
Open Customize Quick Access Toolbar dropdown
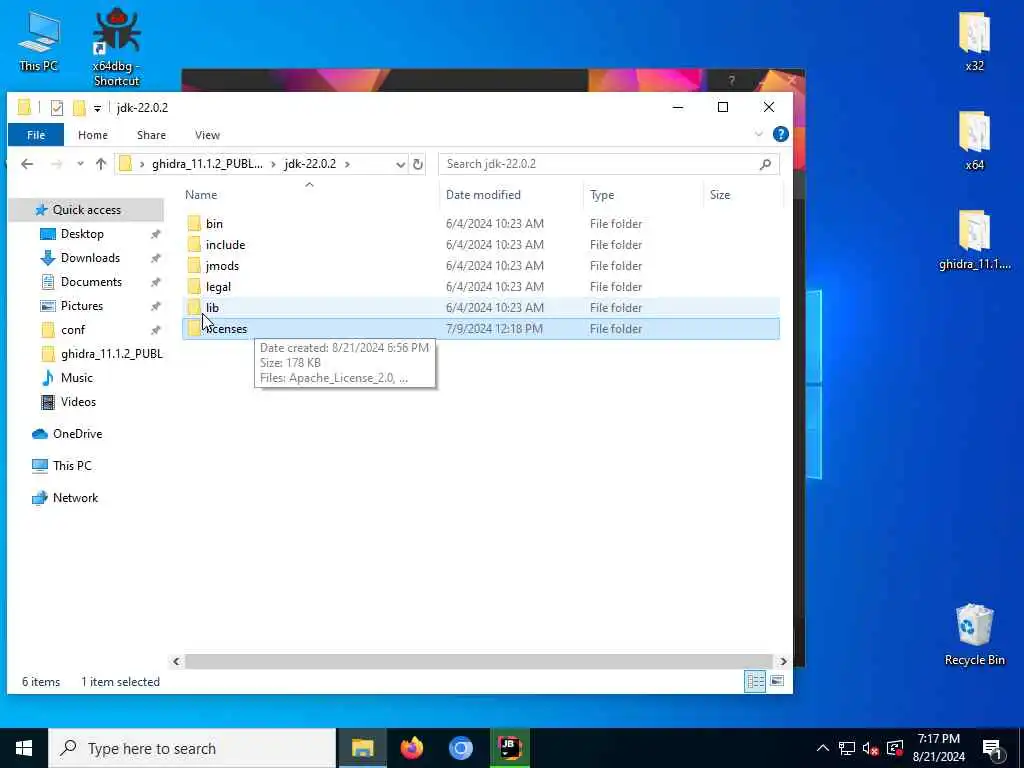point(97,108)
